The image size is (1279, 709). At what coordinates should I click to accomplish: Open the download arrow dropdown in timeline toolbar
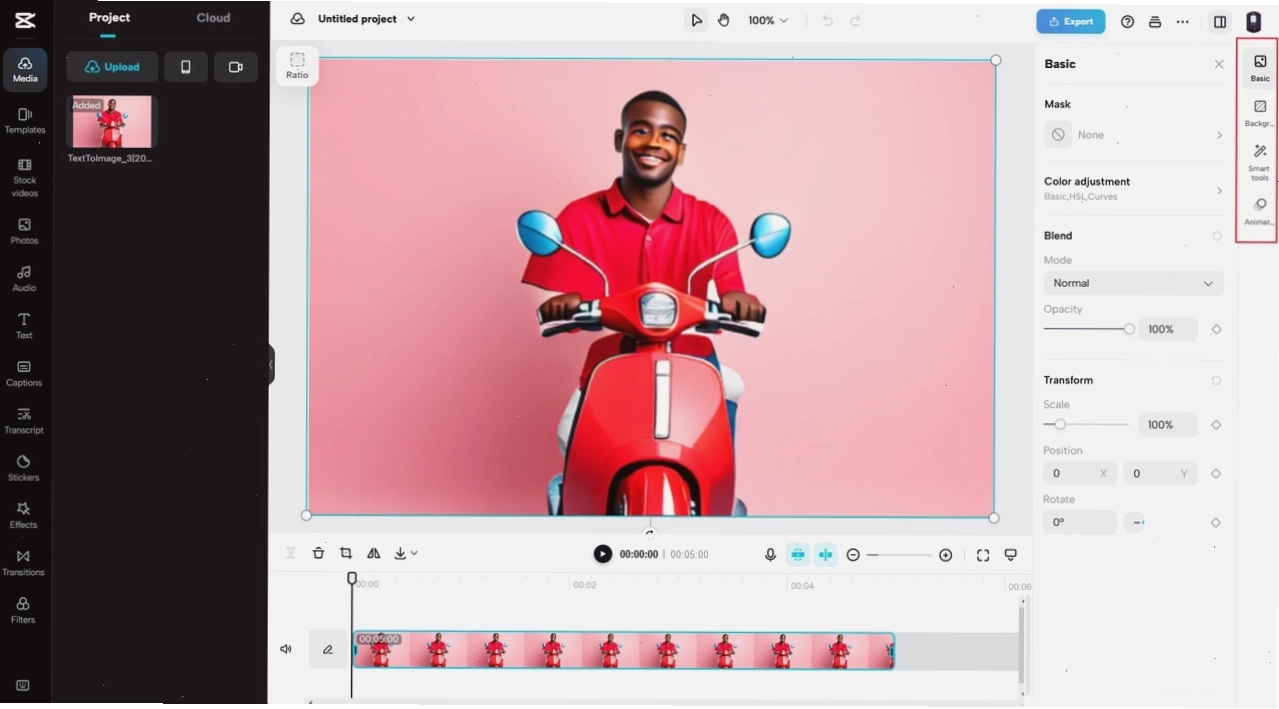coord(405,553)
